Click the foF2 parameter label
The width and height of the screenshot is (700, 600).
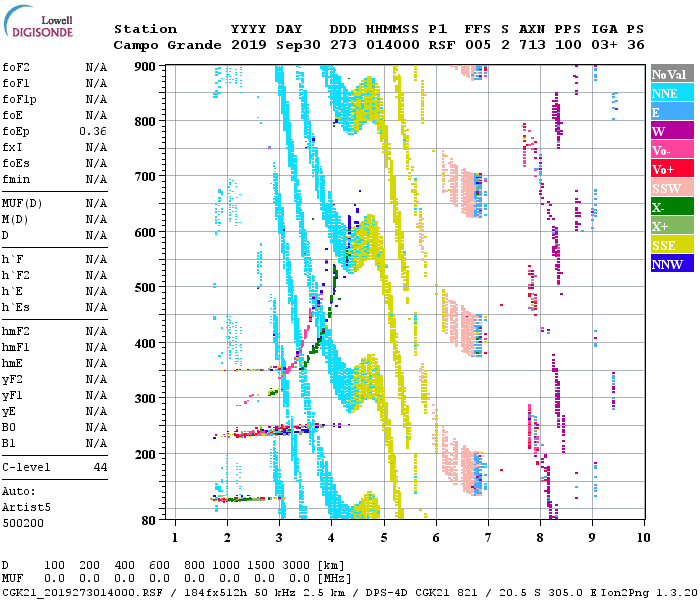coord(16,67)
